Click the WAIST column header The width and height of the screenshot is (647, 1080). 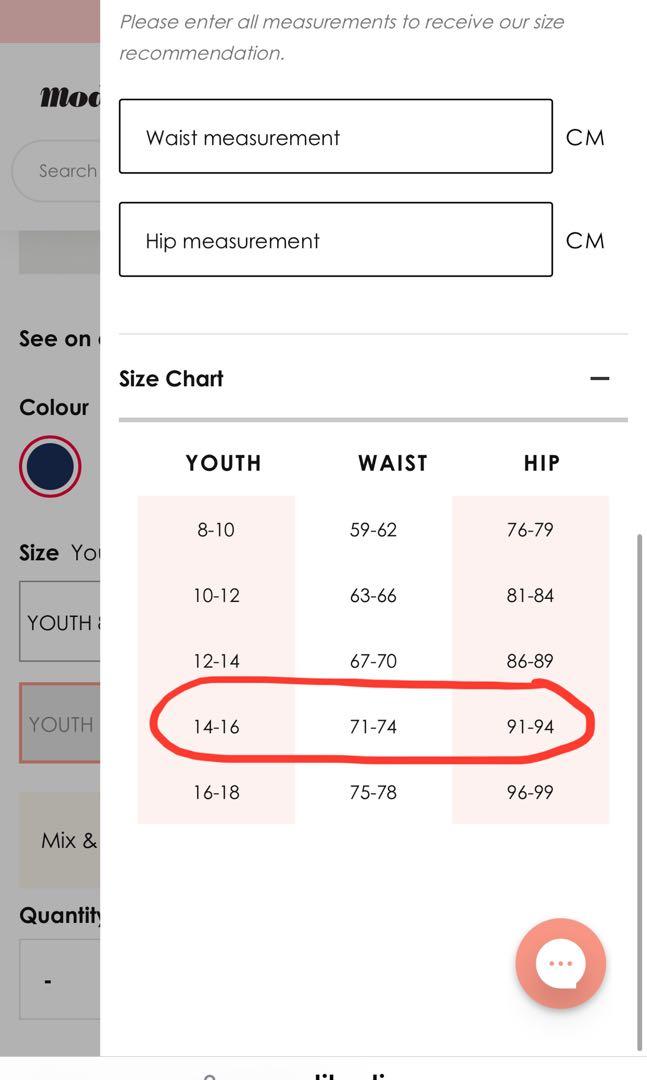(x=392, y=463)
